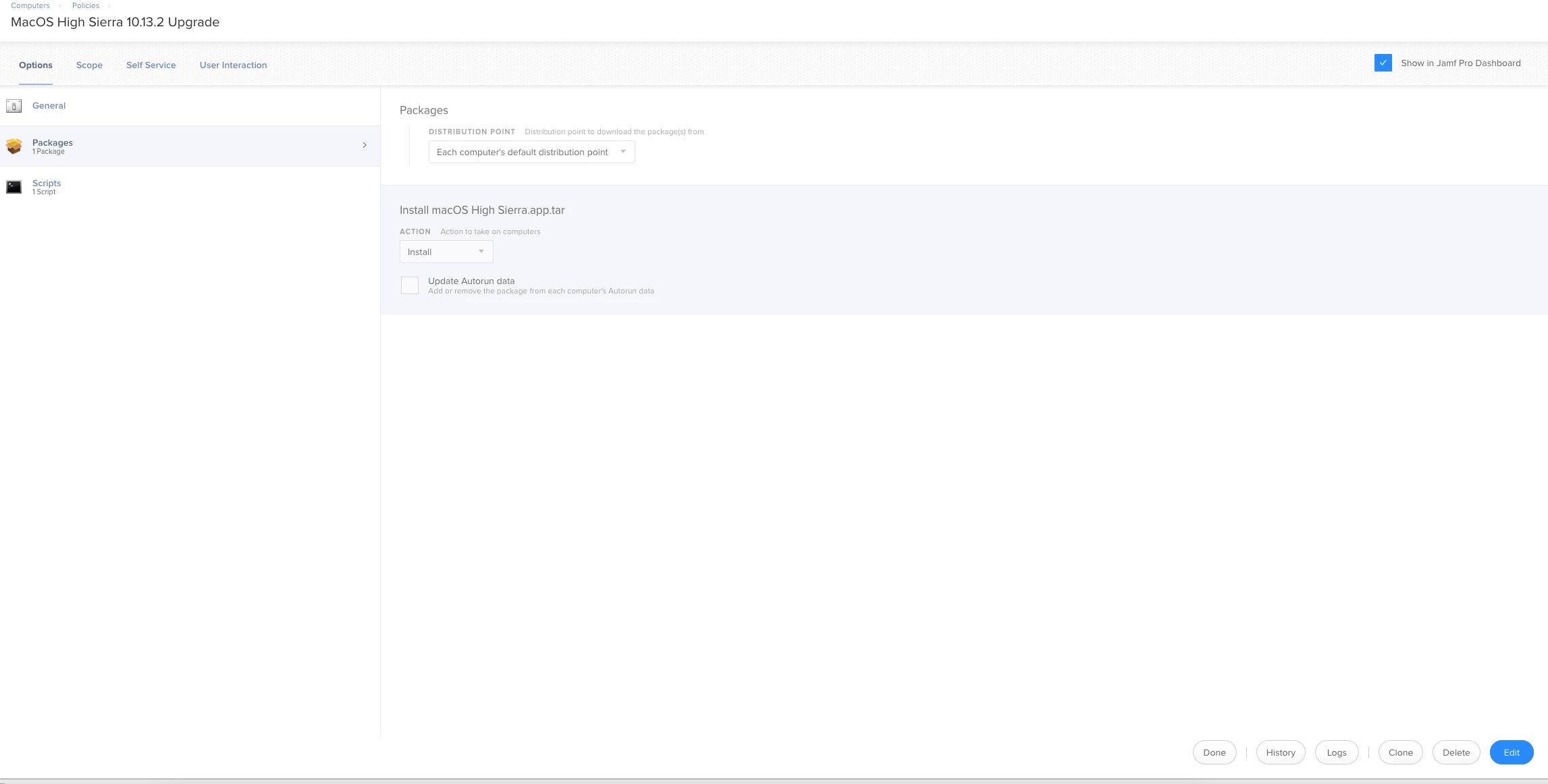
Task: Enable the Update Autorun data checkbox
Action: pos(410,285)
